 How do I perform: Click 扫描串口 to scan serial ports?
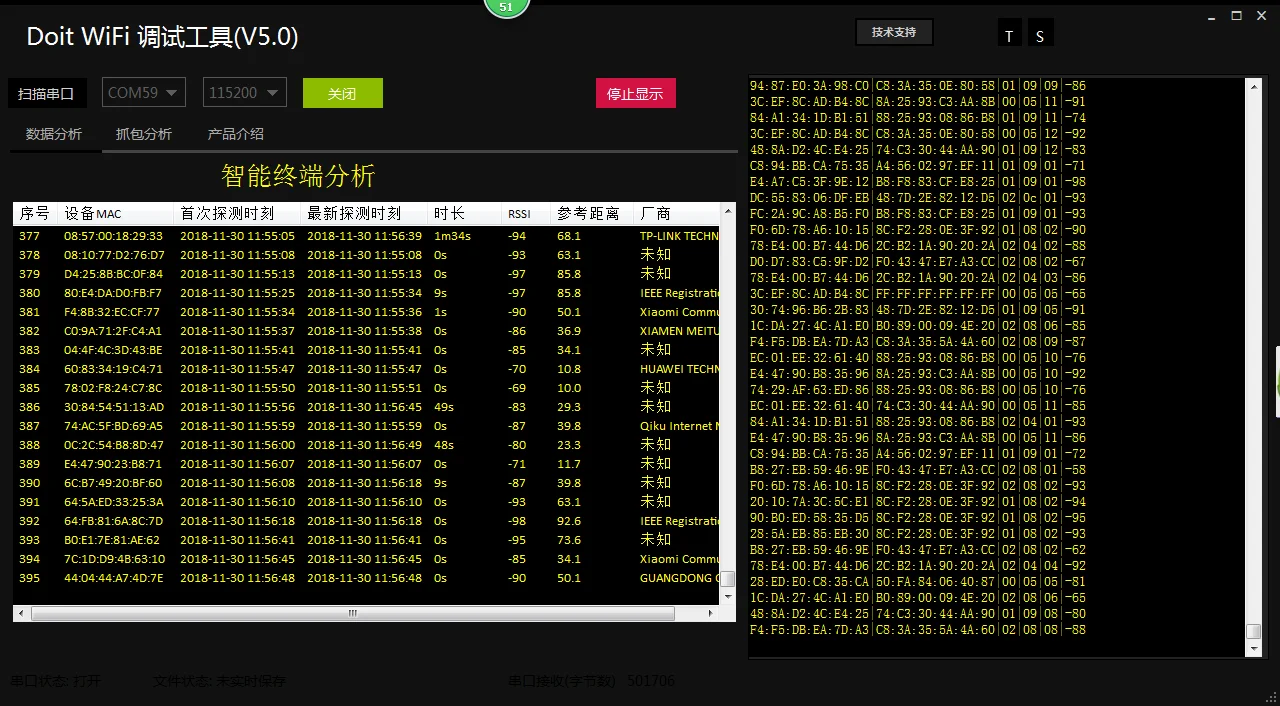pos(47,93)
